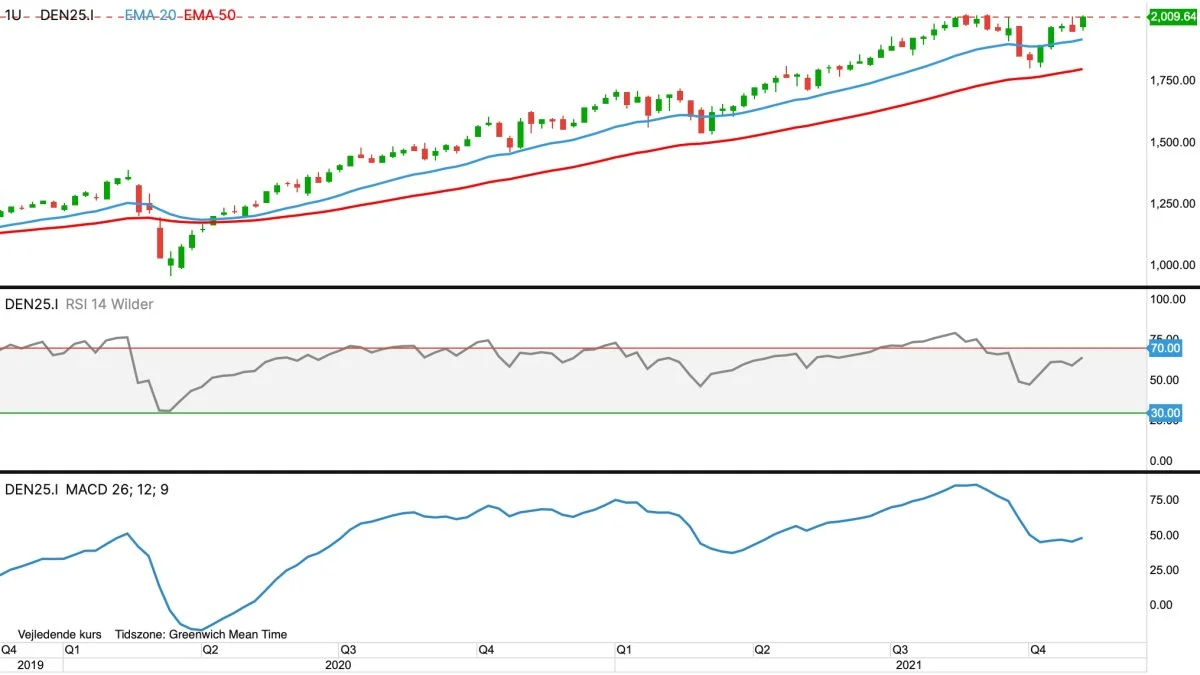Click the 1,000.00 price axis label

[x=1174, y=265]
